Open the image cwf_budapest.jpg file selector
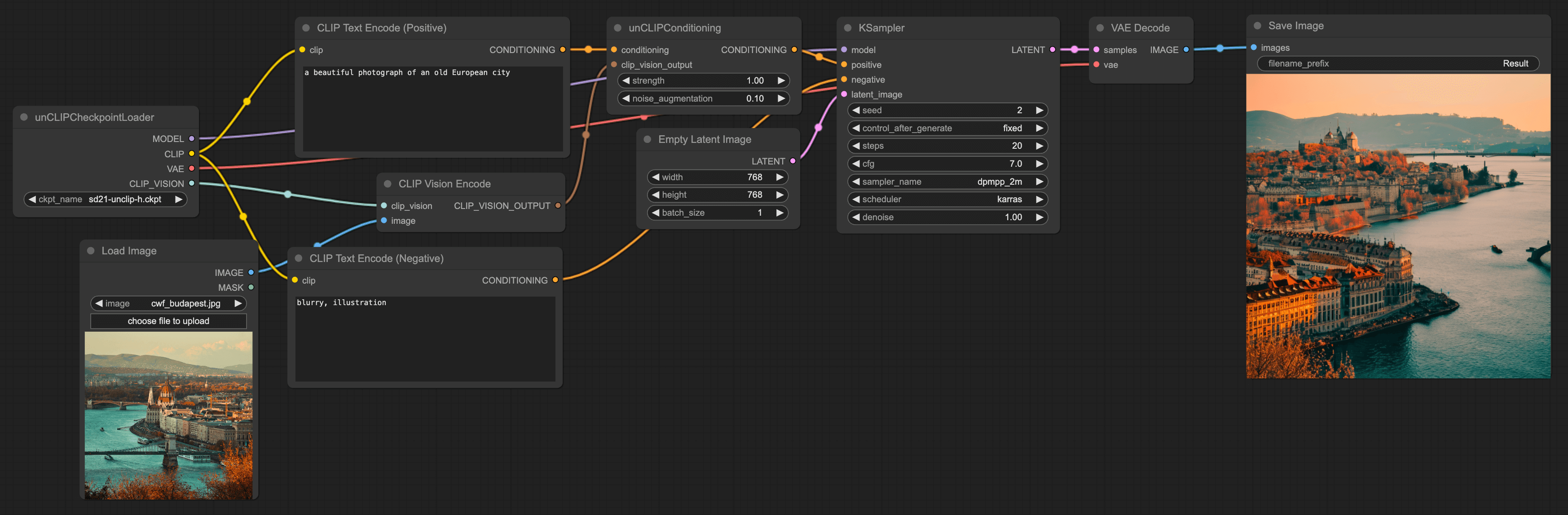1568x515 pixels. tap(168, 303)
